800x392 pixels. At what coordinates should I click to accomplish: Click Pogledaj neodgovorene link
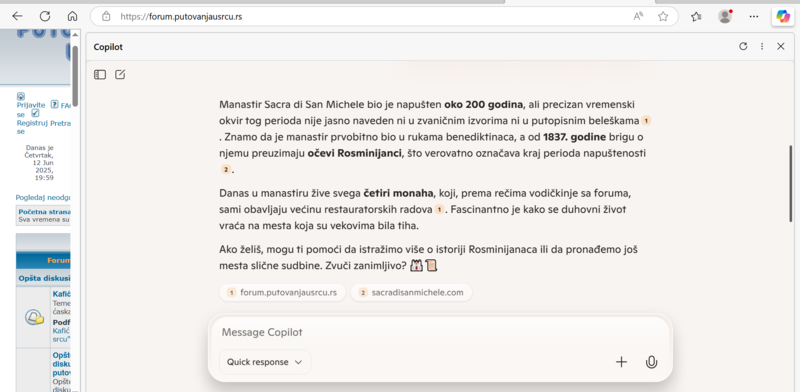click(43, 197)
